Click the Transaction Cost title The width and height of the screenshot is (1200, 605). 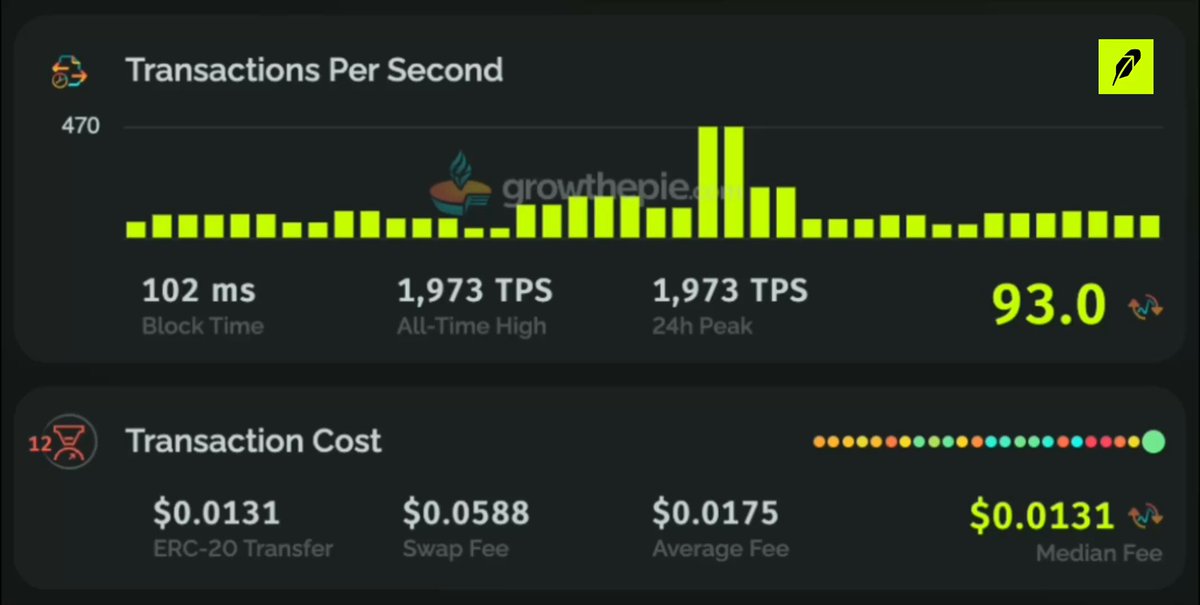254,441
